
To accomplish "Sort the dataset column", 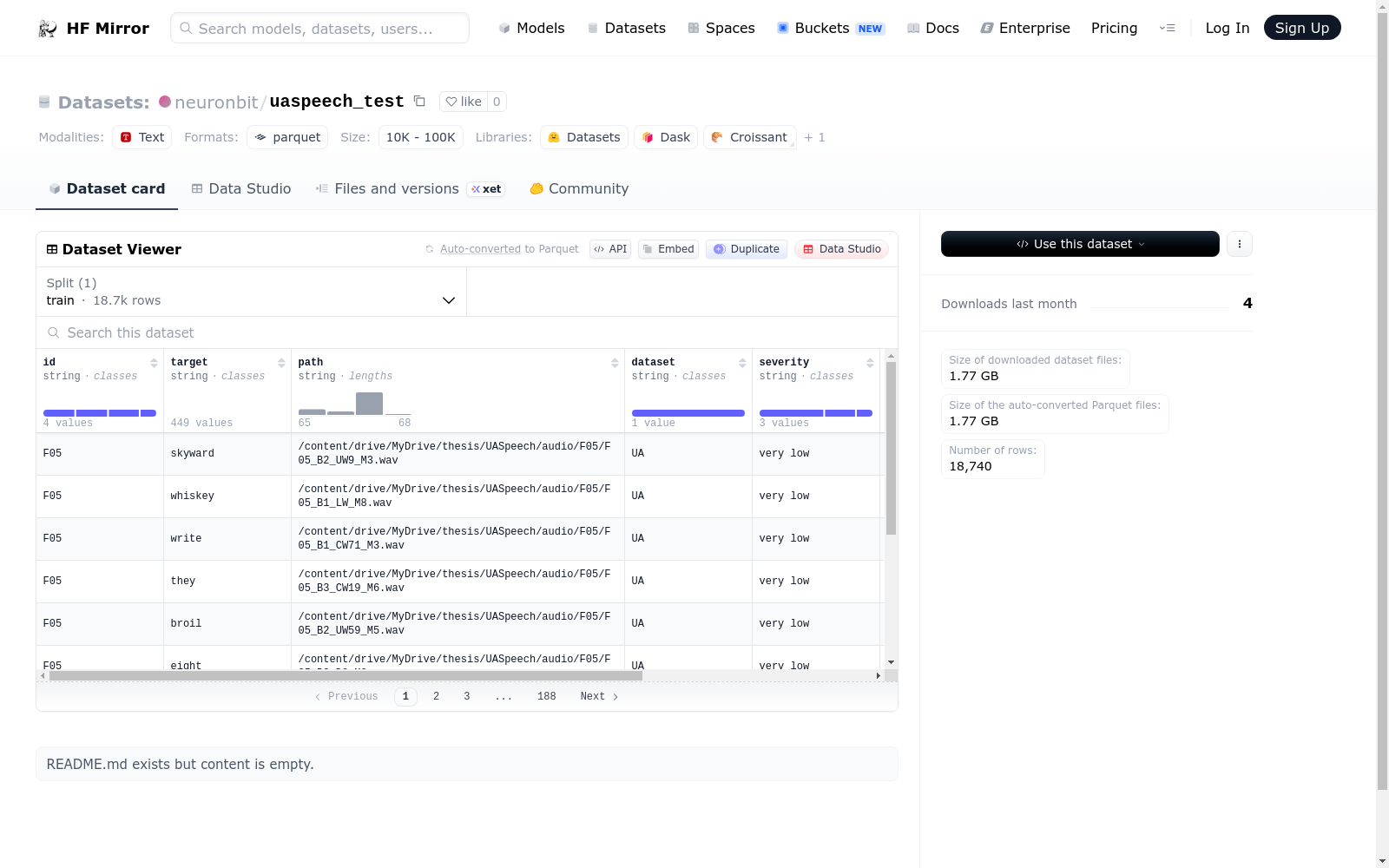I will 742,363.
